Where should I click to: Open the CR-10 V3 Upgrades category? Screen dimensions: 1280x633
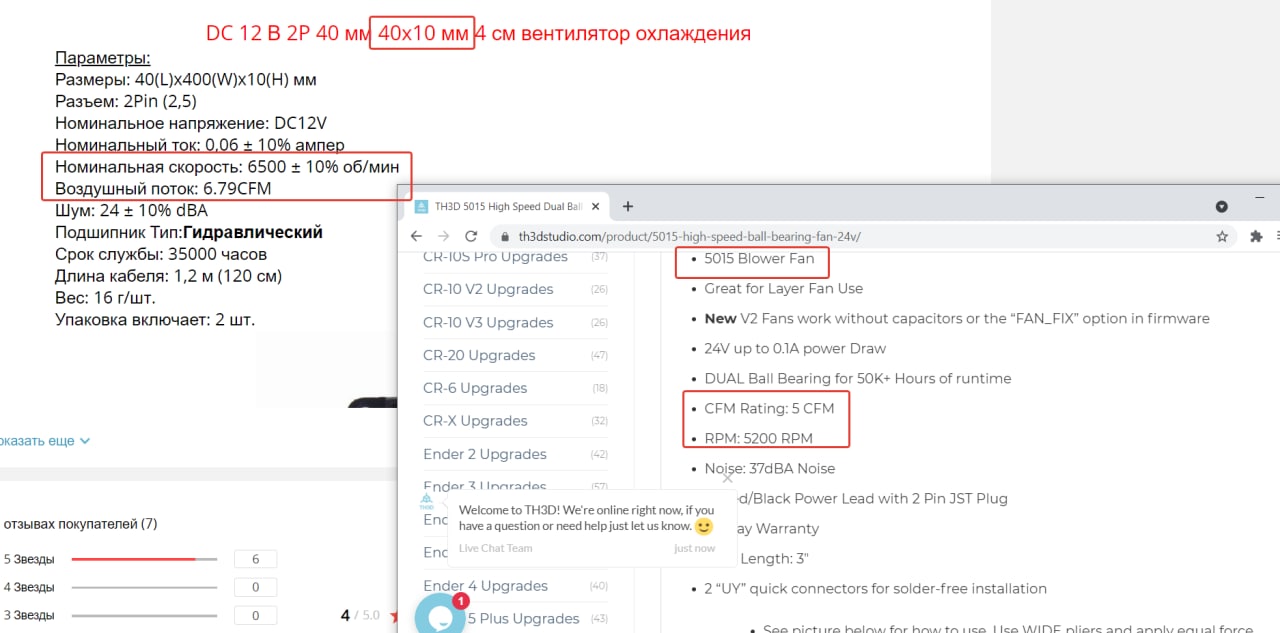click(488, 322)
